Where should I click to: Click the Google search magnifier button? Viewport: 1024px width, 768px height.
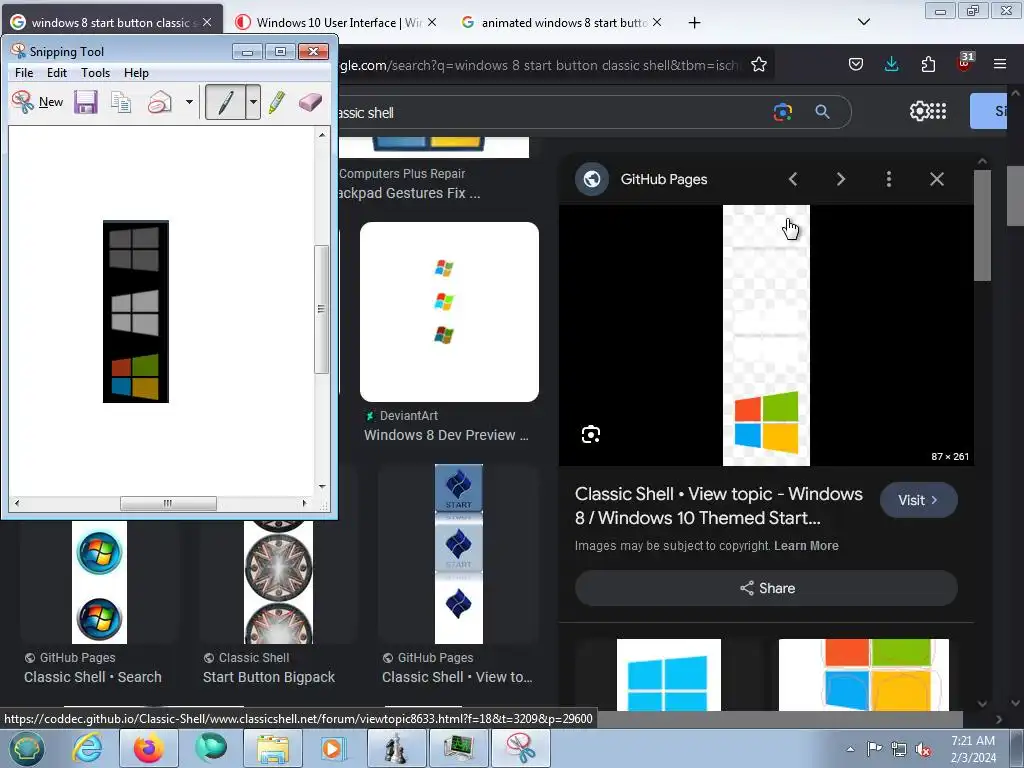point(822,112)
